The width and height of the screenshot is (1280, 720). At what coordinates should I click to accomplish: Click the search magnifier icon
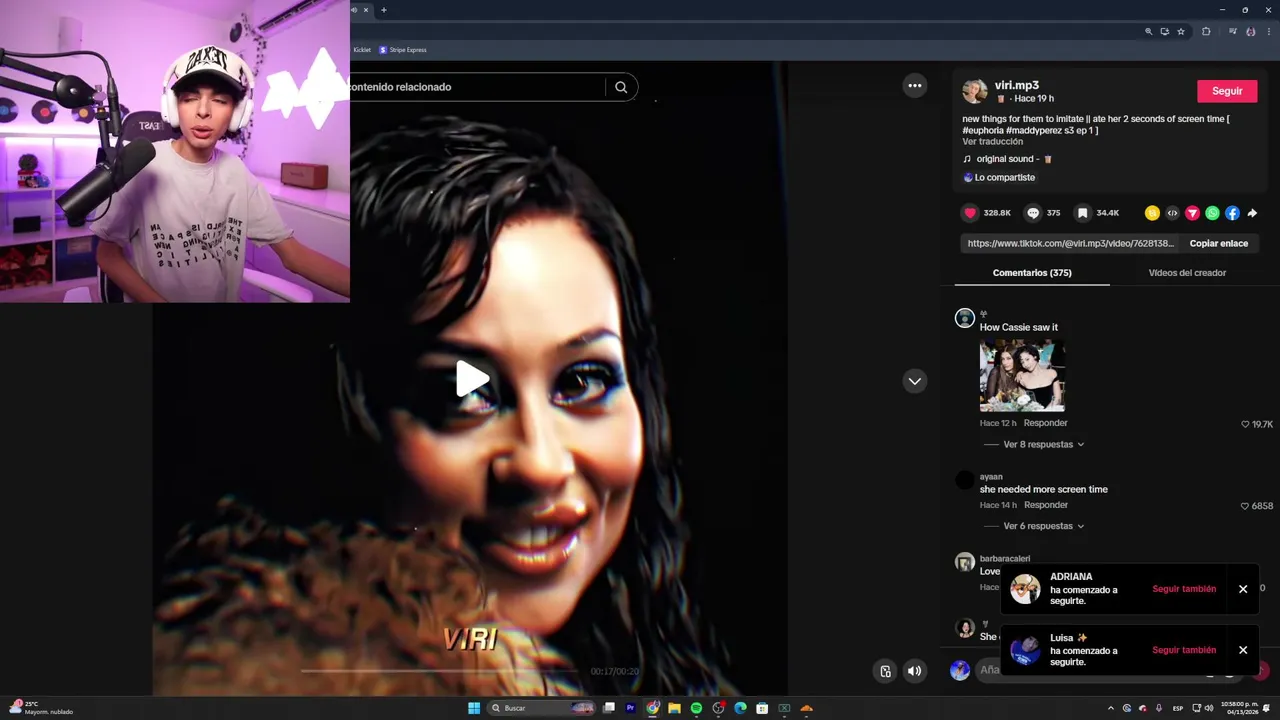pos(621,87)
